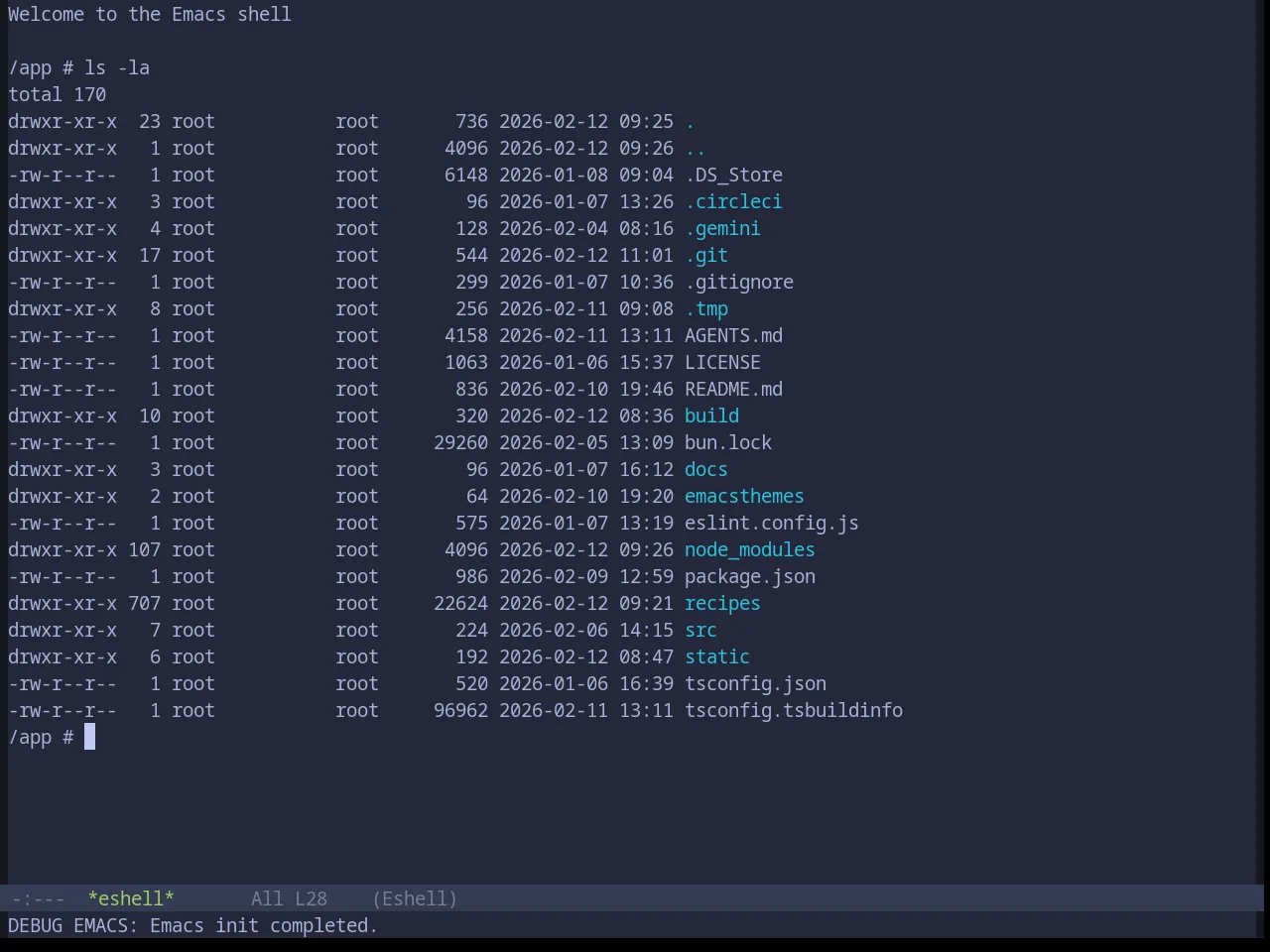Click the 'ls -la' command text
The image size is (1270, 952).
[117, 67]
